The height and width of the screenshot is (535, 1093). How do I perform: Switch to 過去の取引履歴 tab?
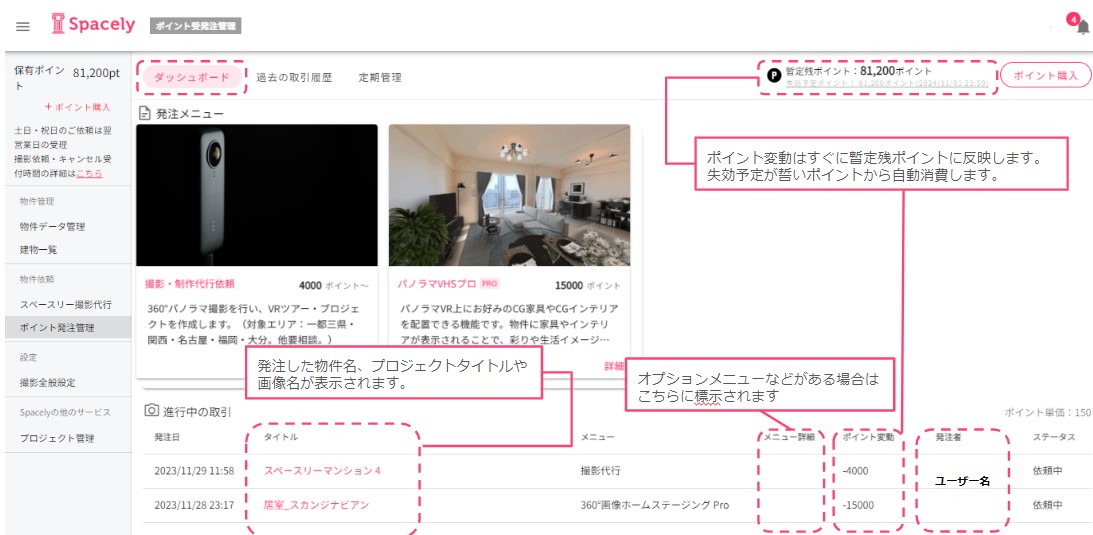[x=294, y=77]
